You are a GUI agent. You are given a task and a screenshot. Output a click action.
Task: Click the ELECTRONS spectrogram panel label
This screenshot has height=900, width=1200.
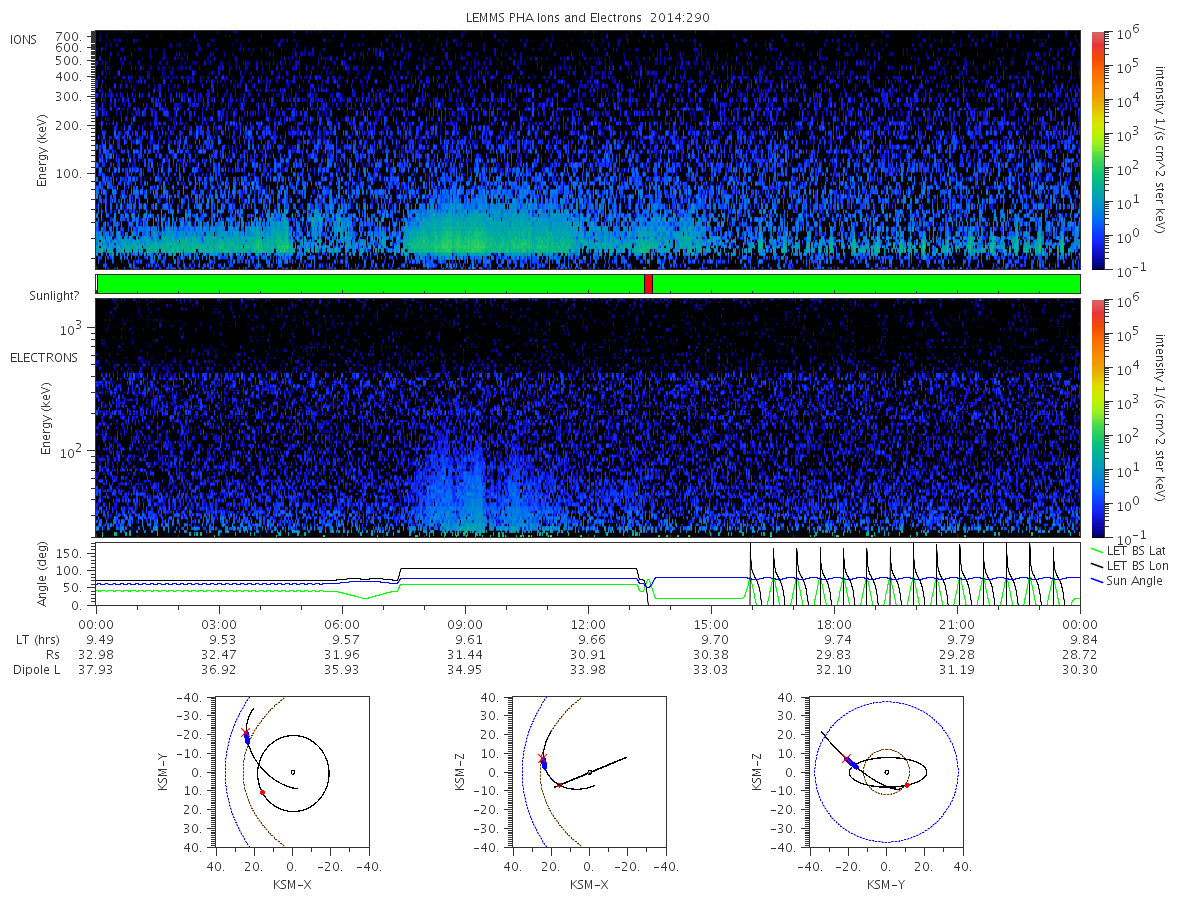click(x=44, y=357)
